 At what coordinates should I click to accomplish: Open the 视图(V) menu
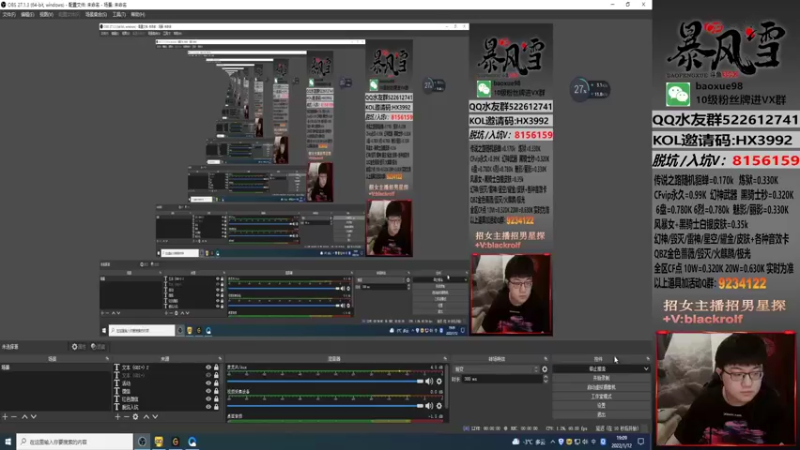click(x=46, y=14)
